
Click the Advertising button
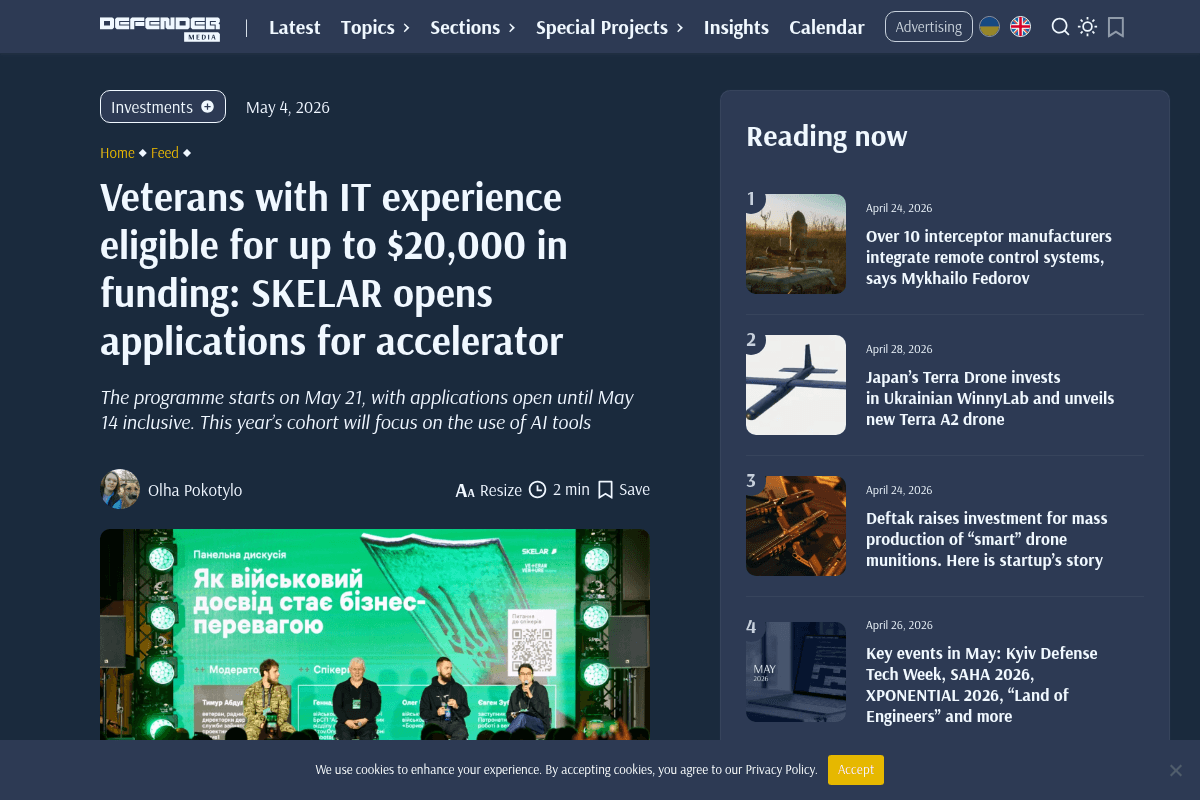(929, 27)
